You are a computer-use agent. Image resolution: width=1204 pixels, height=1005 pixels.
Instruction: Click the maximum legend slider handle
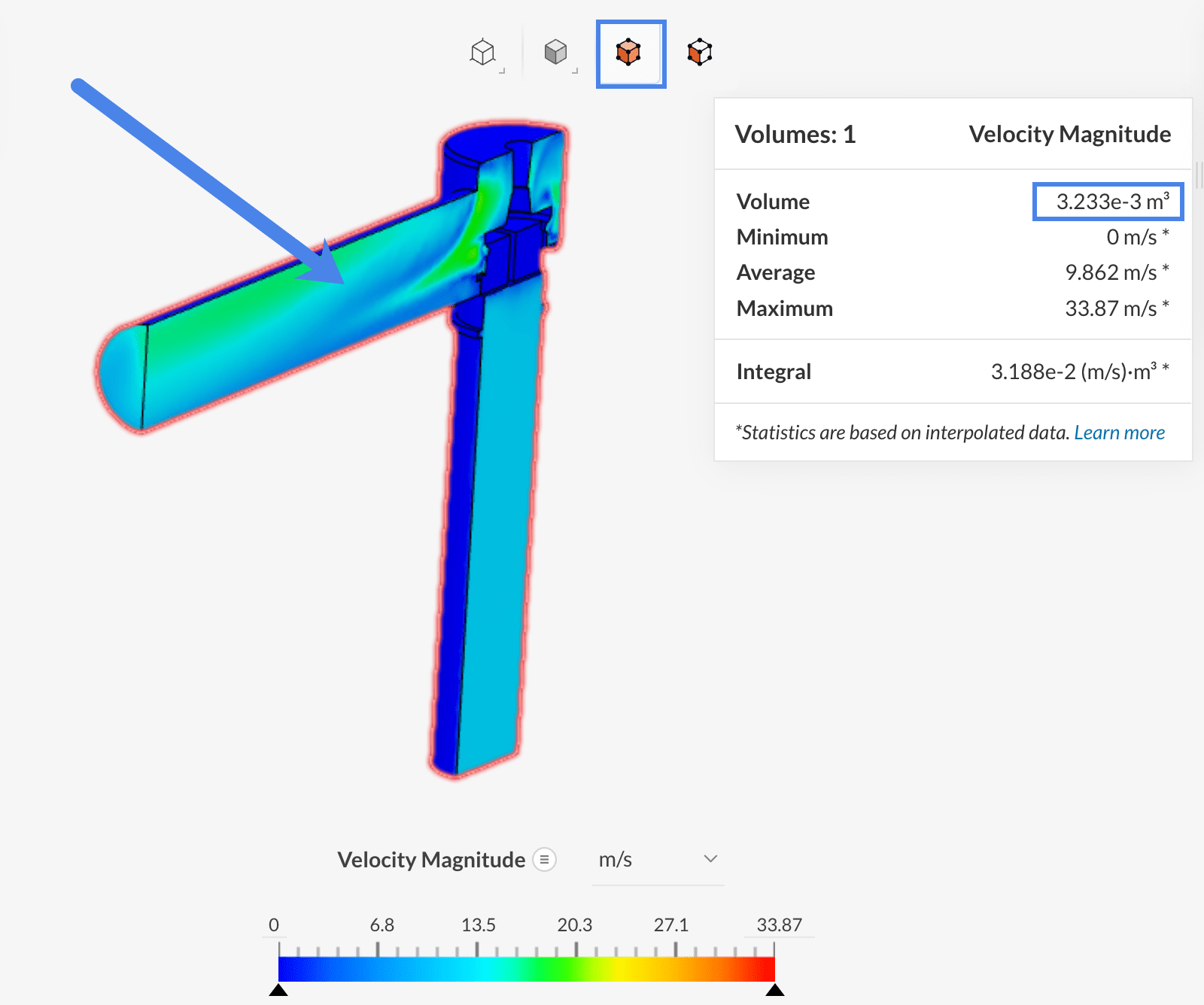pyautogui.click(x=774, y=990)
